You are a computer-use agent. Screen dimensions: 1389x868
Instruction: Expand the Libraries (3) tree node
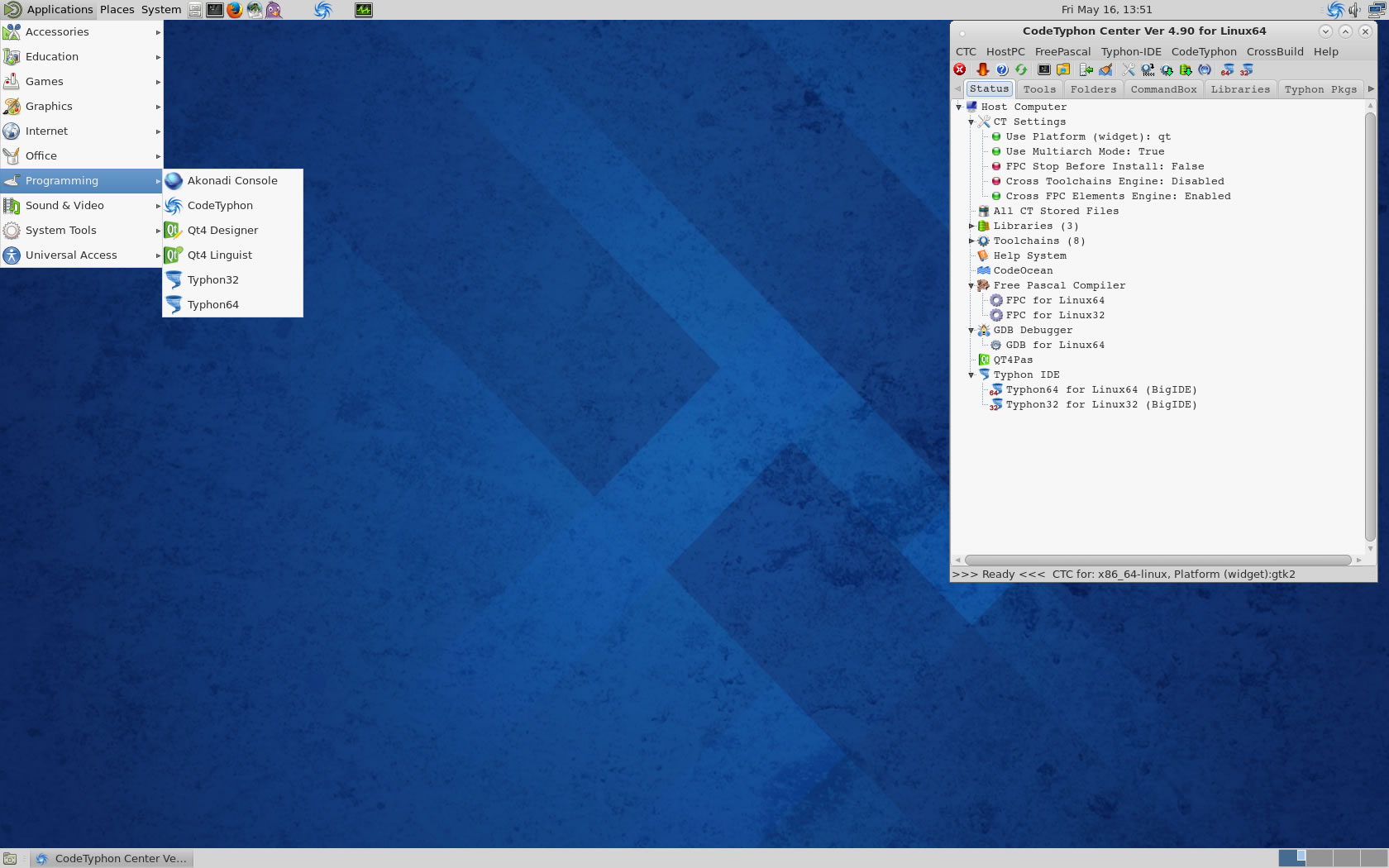[x=971, y=226]
